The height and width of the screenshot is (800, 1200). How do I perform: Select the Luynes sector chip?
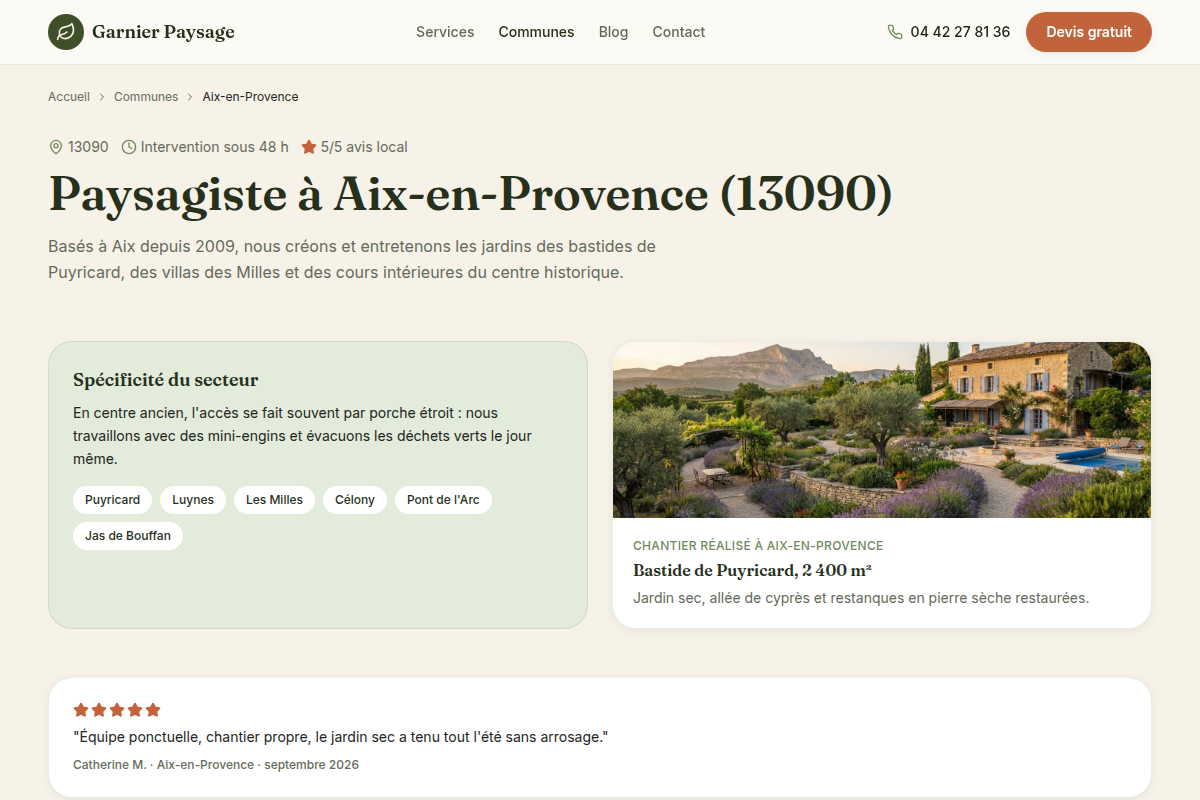click(x=193, y=500)
